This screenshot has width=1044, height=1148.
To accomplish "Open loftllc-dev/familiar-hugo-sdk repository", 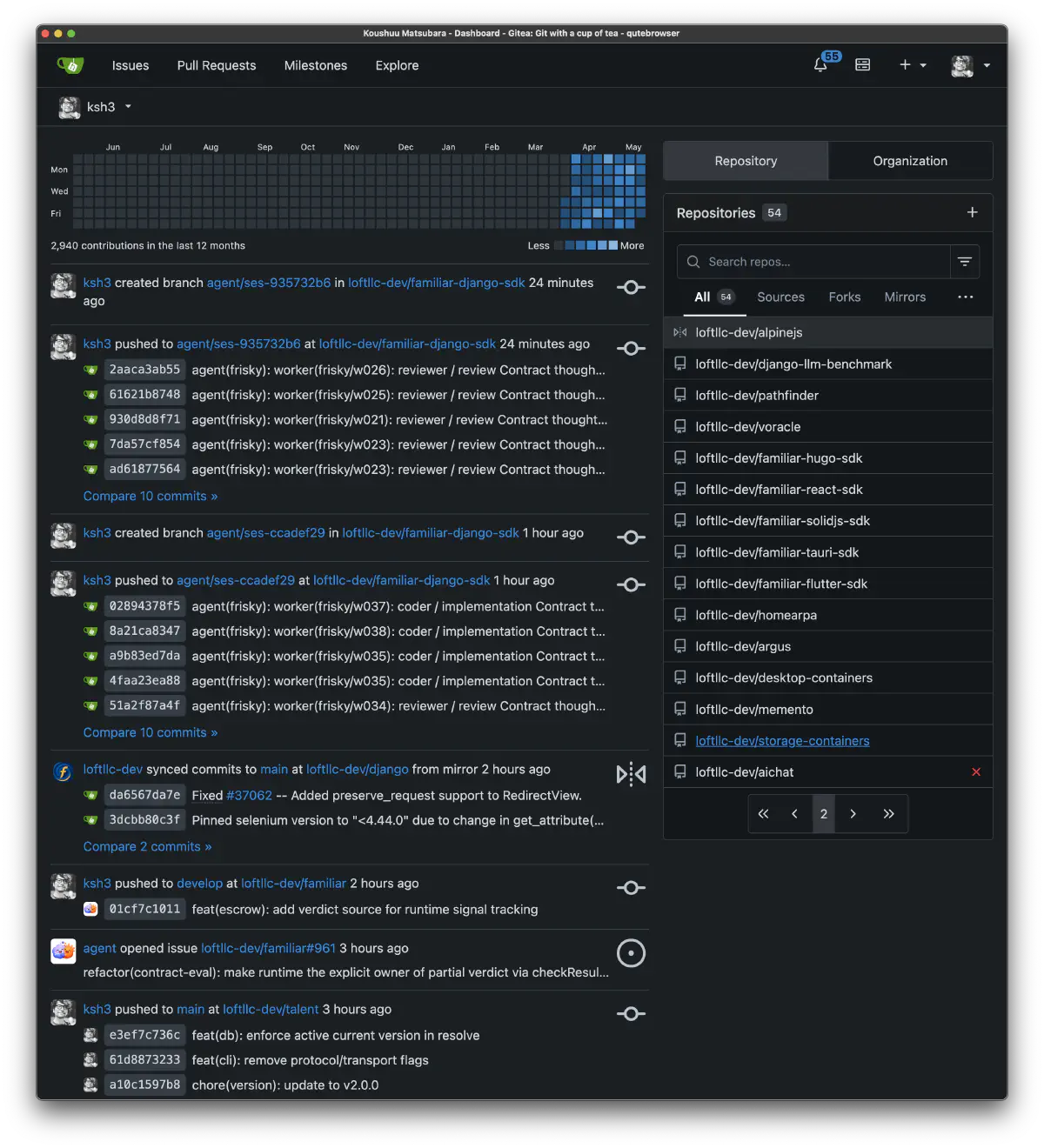I will (779, 458).
